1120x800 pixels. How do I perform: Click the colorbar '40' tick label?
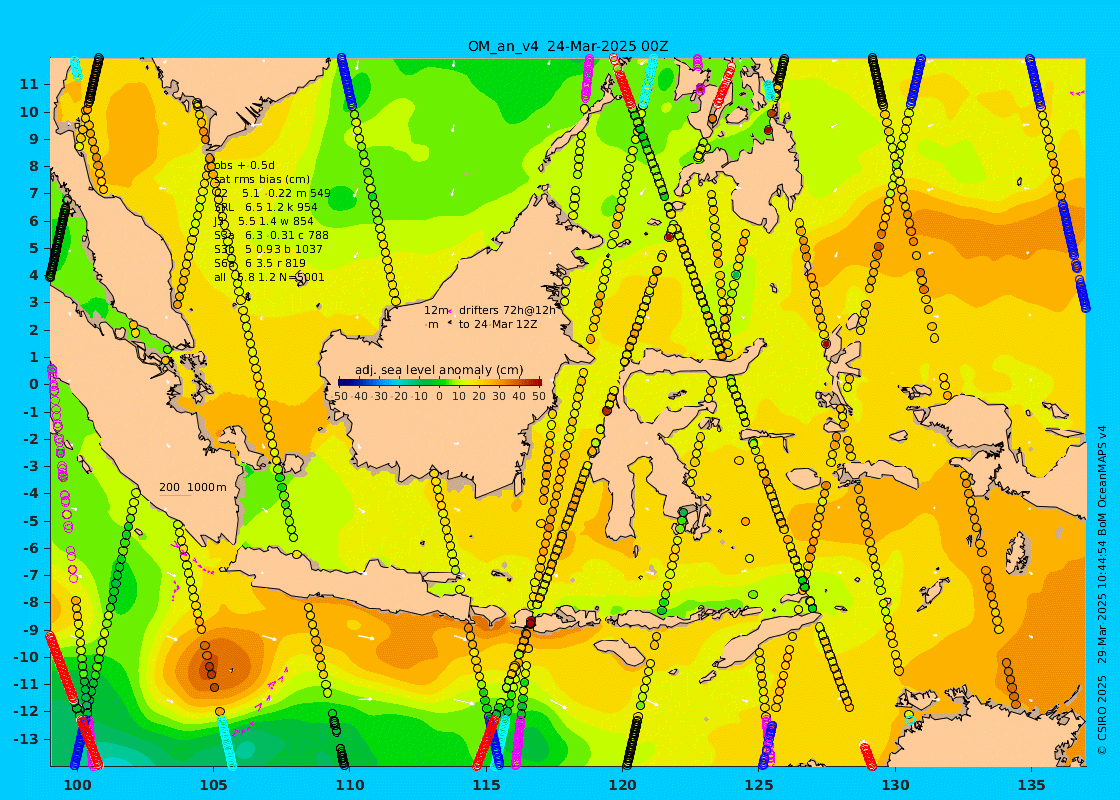click(x=519, y=396)
